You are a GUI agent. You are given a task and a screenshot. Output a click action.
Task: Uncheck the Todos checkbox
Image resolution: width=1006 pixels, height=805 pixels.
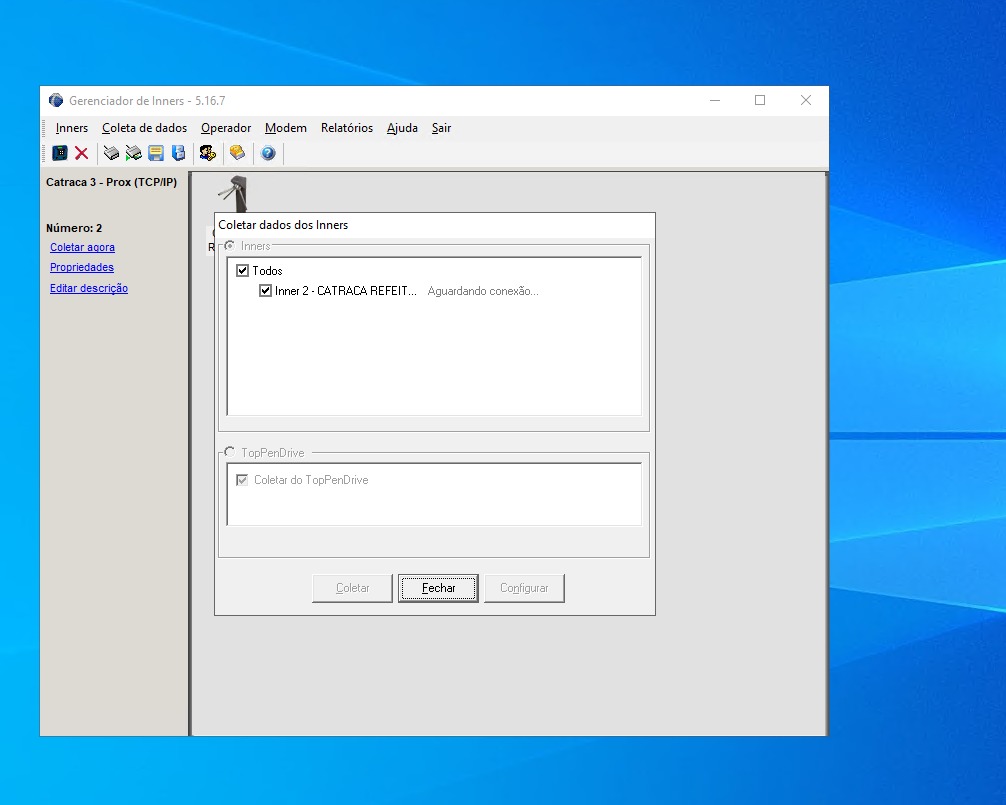(242, 271)
